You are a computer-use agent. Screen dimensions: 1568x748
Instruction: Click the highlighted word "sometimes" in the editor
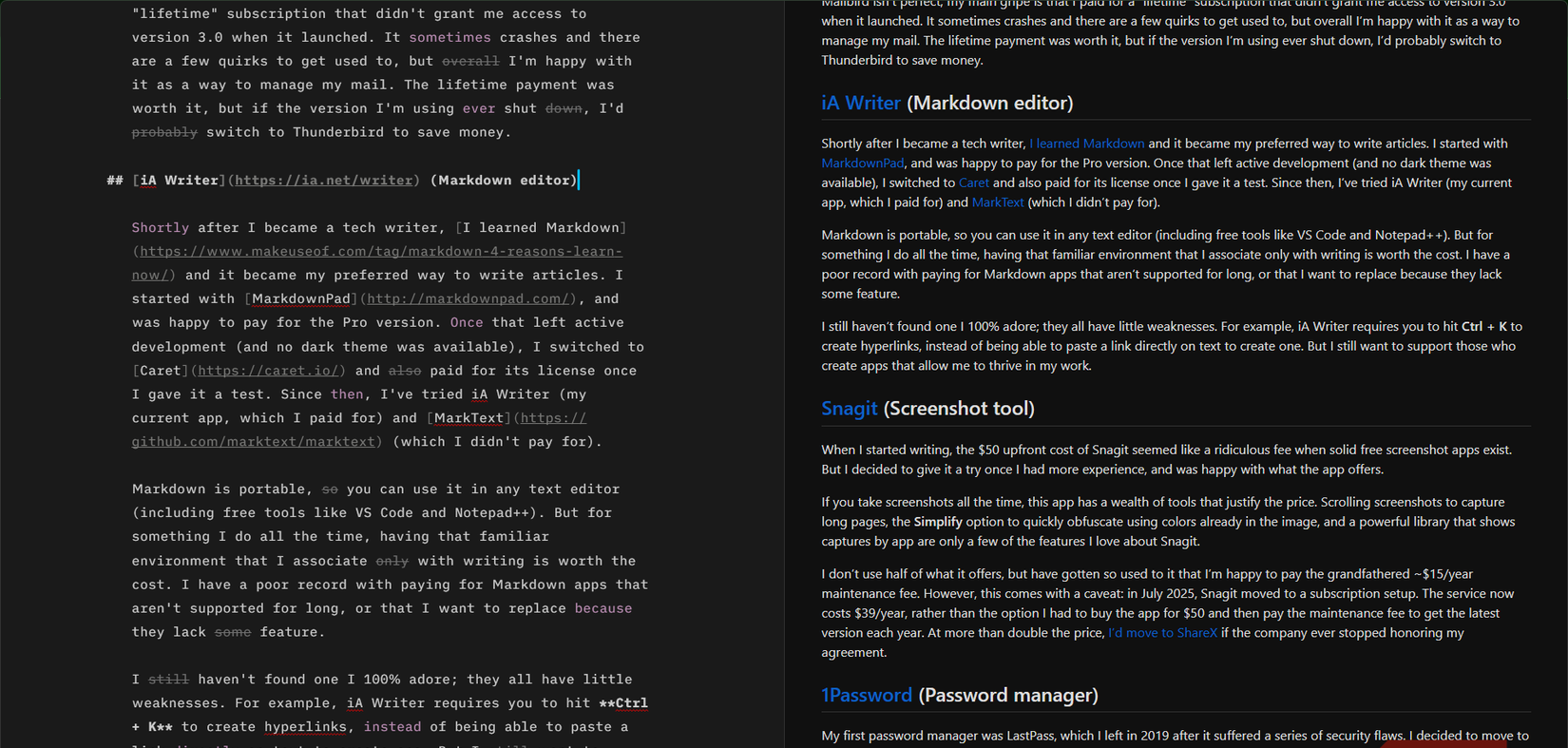coord(450,37)
